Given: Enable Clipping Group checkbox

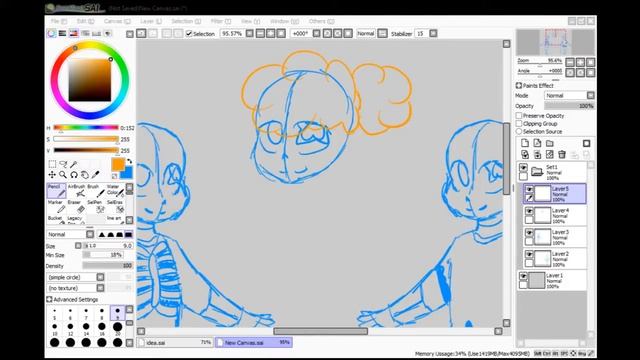Looking at the screenshot, I should coord(519,124).
